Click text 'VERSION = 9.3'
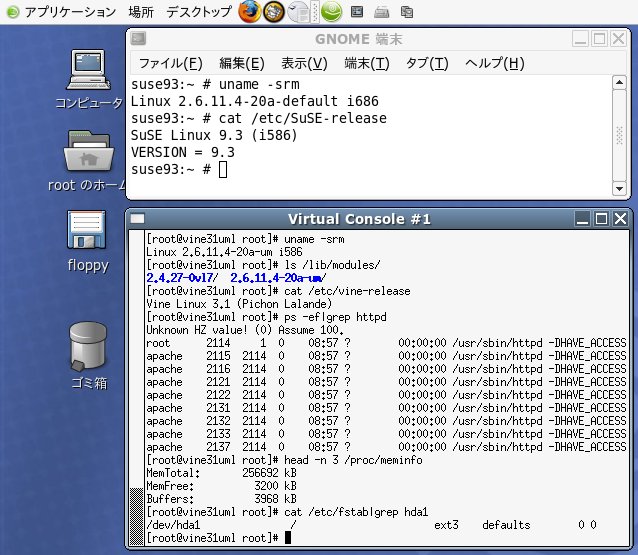The height and width of the screenshot is (555, 638). pyautogui.click(x=182, y=152)
